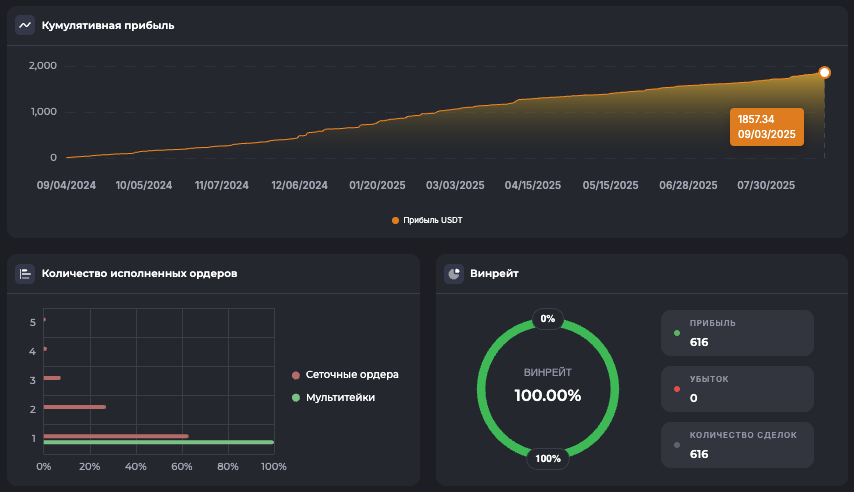This screenshot has height=492, width=854.
Task: Select the last data point on the profit chart
Action: (824, 72)
